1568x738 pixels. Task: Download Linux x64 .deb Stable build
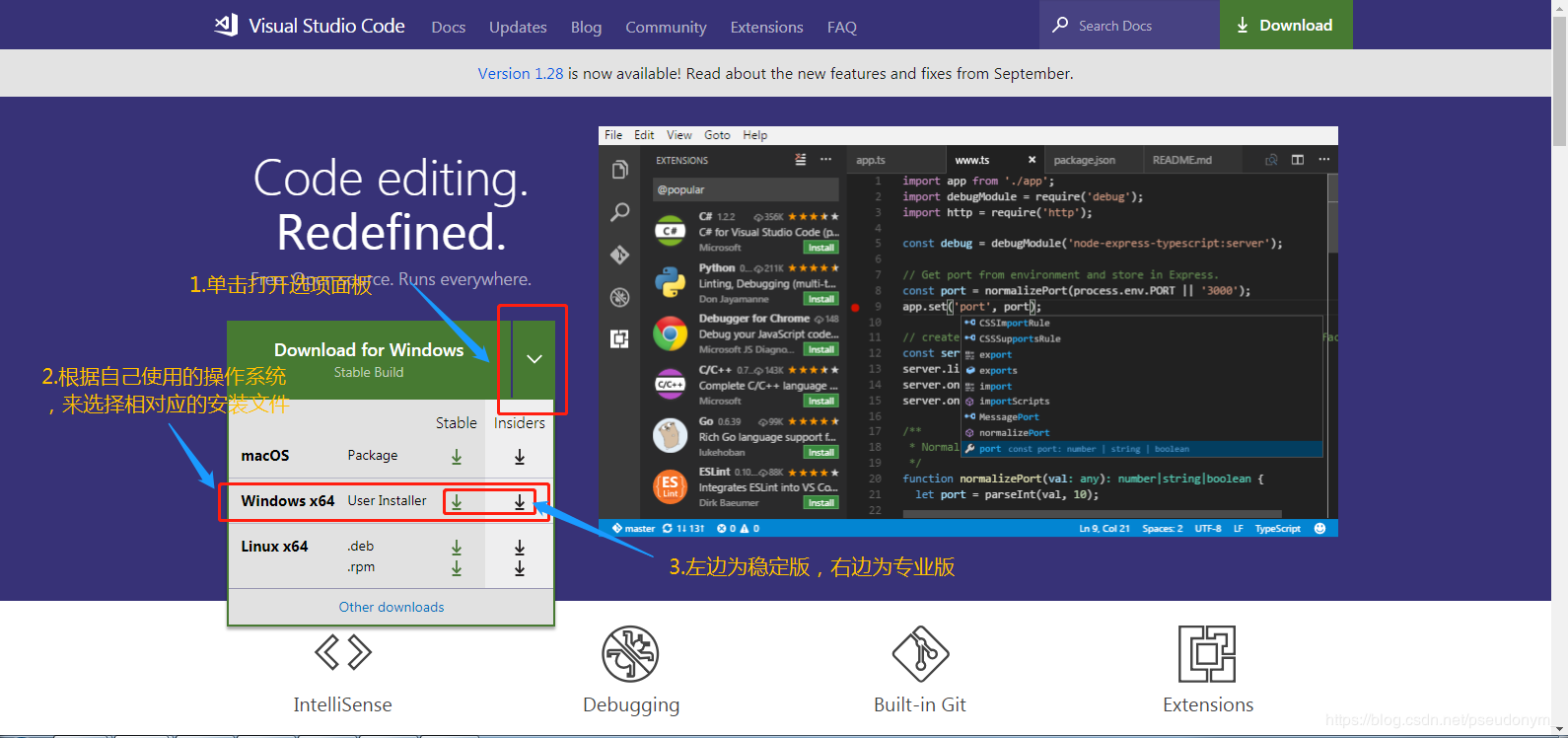(x=457, y=548)
